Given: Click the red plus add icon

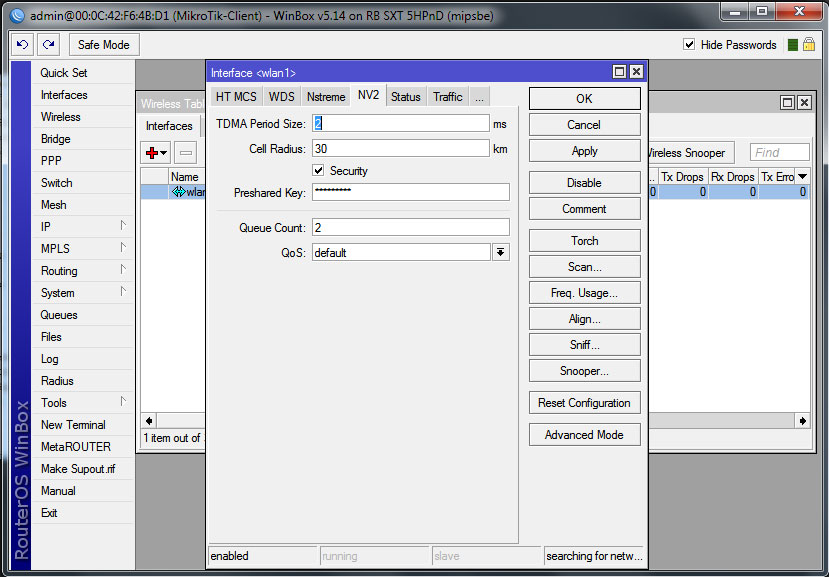Looking at the screenshot, I should (x=155, y=153).
